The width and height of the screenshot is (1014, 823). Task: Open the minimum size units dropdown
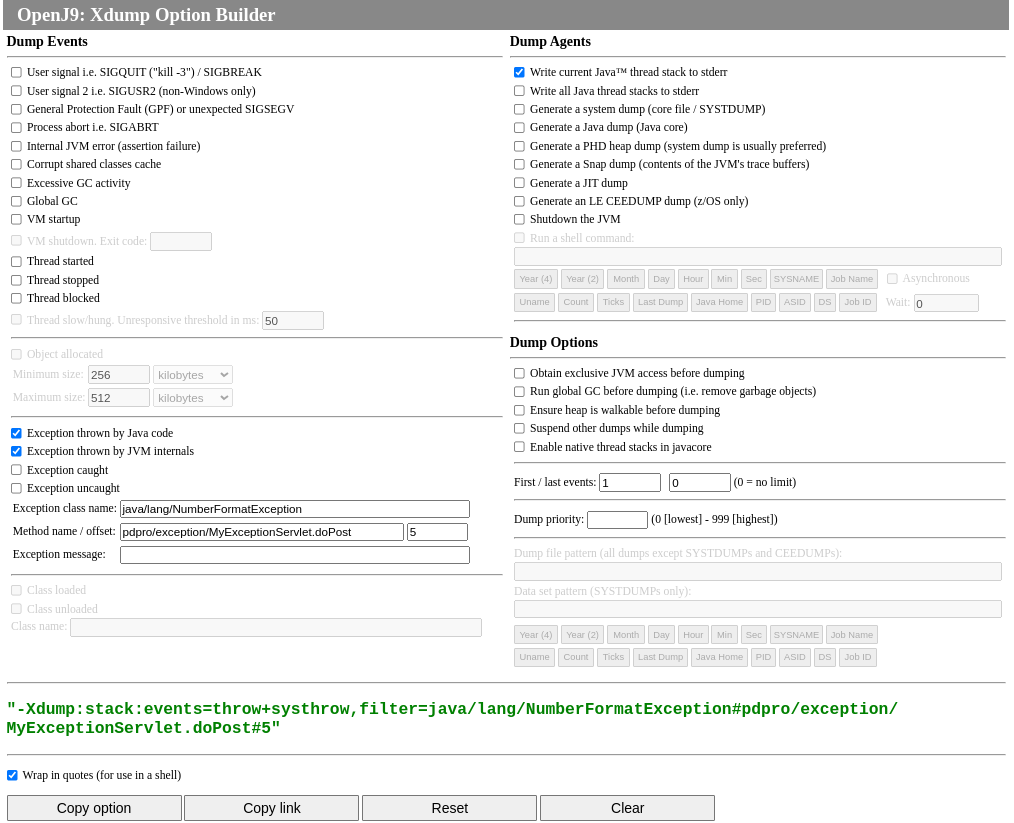[x=192, y=374]
